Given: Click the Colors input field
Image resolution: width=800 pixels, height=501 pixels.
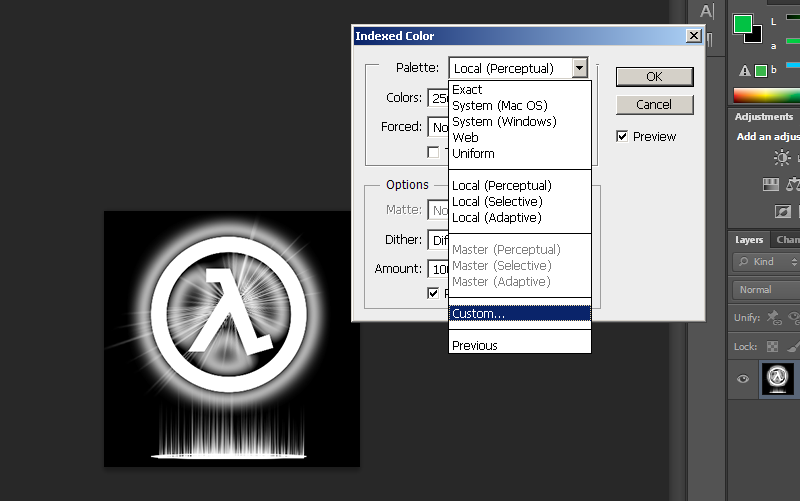Looking at the screenshot, I should (438, 97).
